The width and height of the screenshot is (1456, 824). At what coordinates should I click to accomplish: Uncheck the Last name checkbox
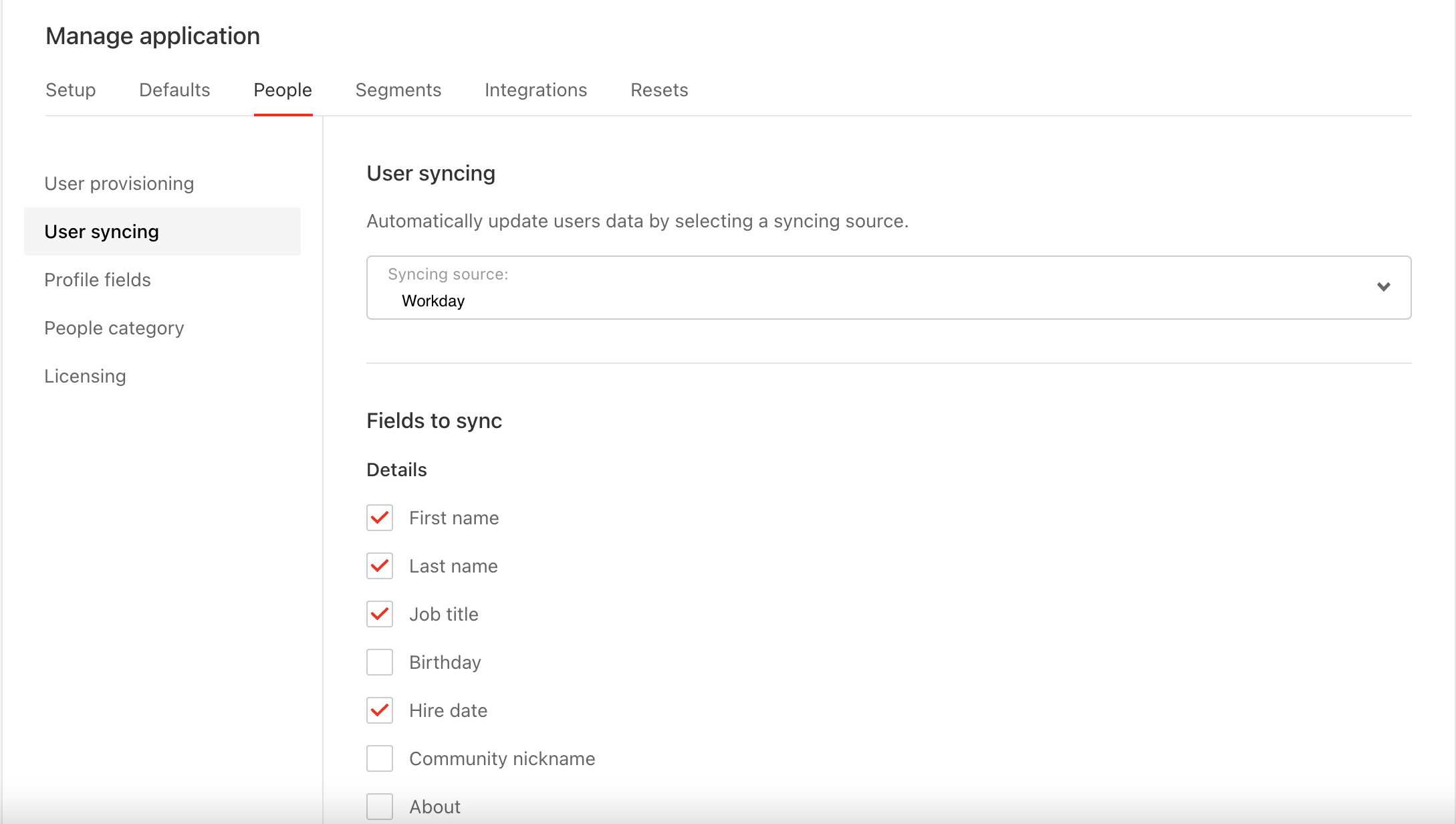[380, 566]
